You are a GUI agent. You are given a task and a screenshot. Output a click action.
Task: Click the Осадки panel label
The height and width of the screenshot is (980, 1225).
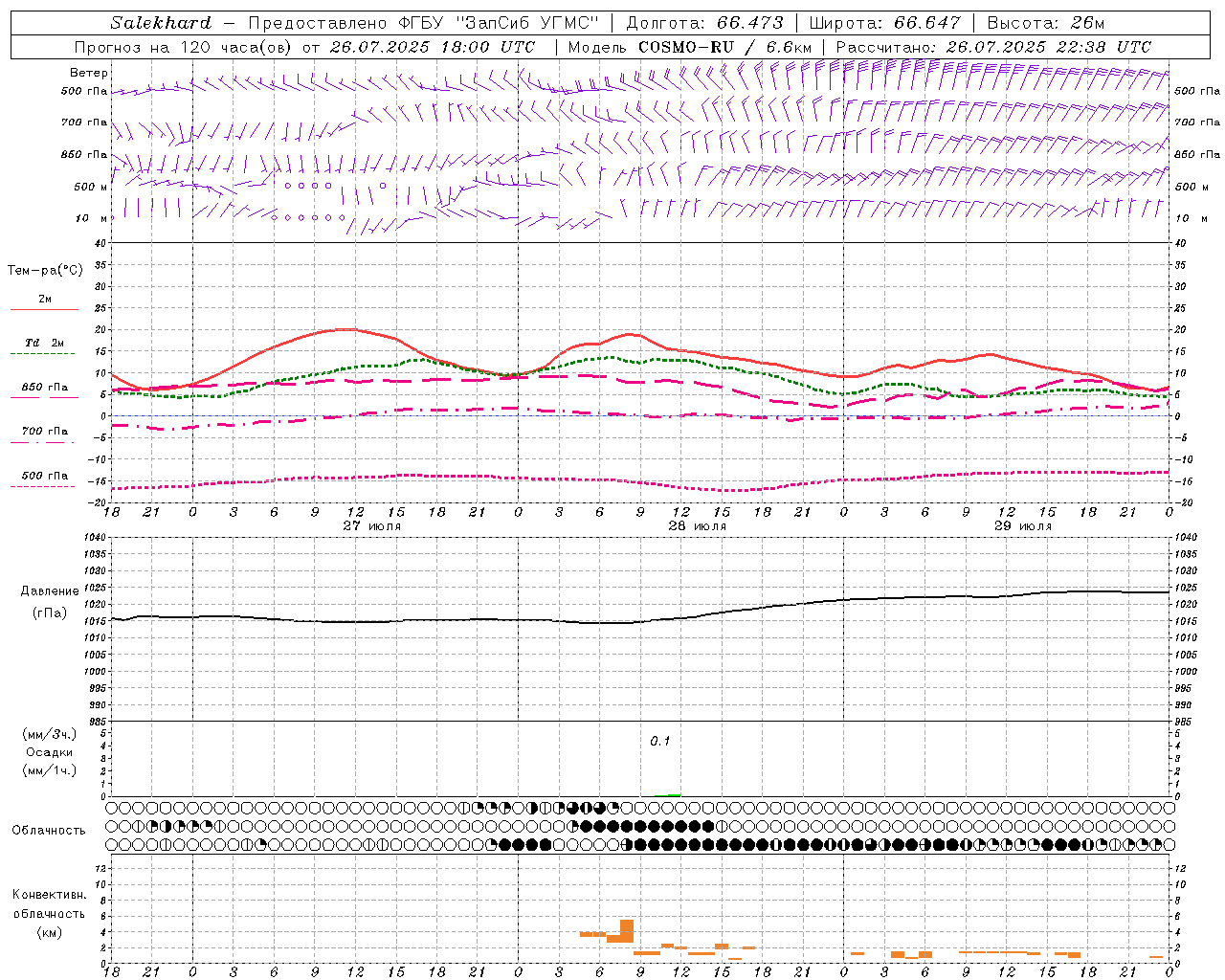(x=50, y=752)
